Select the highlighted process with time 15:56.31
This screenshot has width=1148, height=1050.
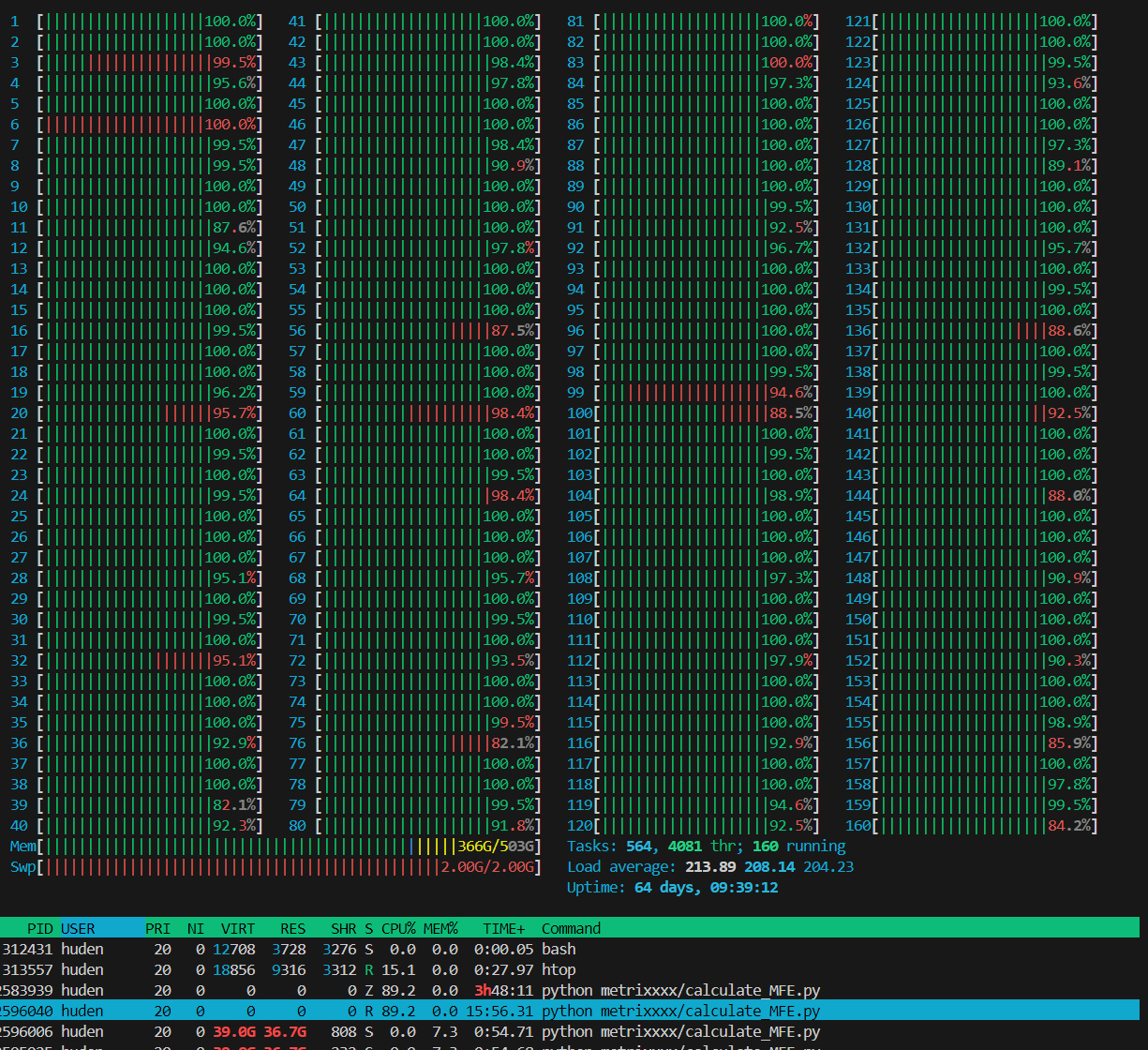(x=570, y=1011)
